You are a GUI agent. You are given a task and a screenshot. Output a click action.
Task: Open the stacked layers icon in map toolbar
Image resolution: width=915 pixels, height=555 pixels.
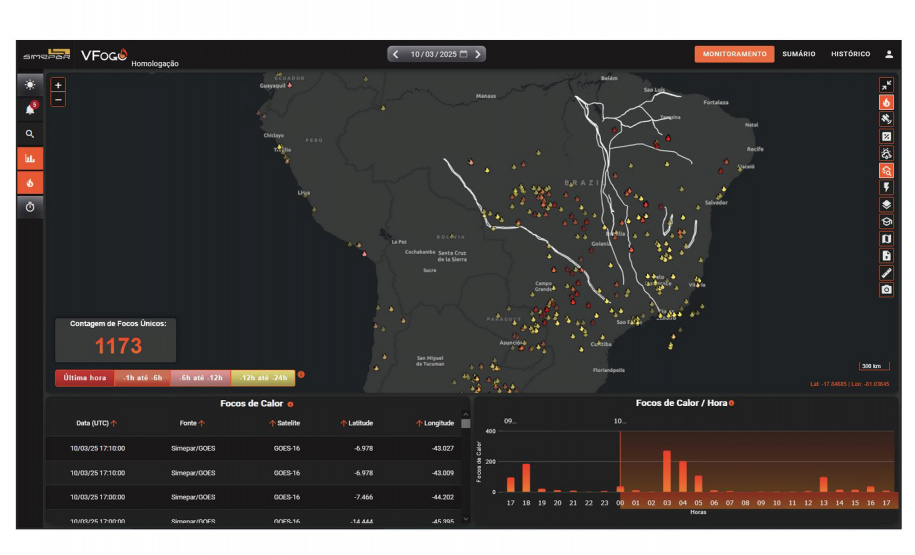[886, 204]
